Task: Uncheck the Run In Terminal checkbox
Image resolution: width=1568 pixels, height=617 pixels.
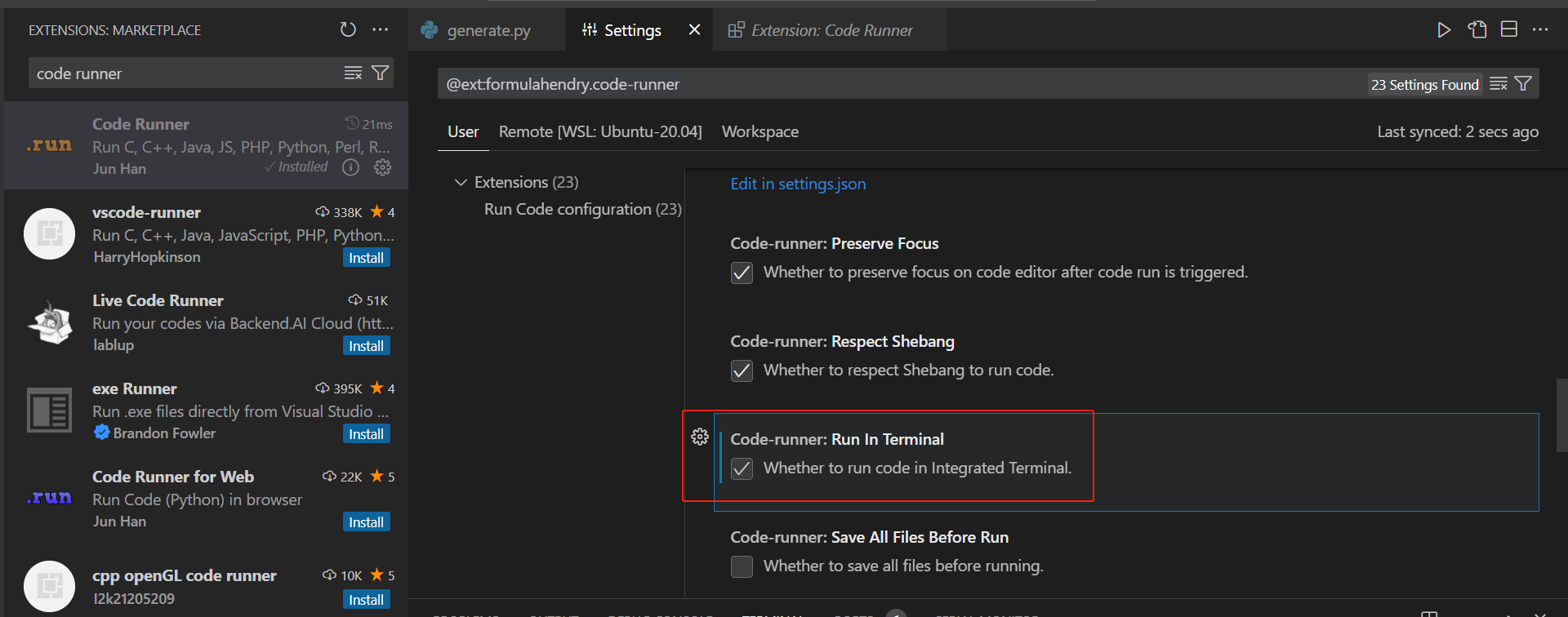Action: [742, 468]
